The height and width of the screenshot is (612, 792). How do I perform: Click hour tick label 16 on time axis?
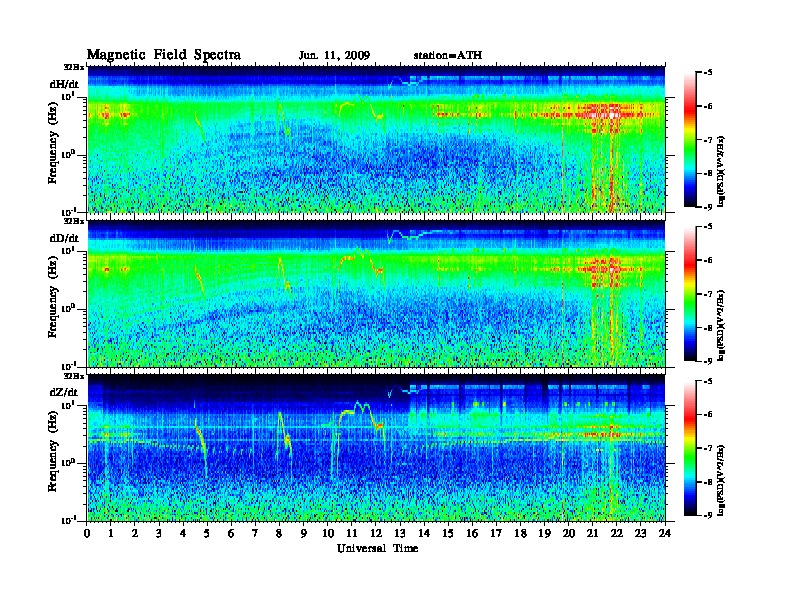click(x=472, y=534)
